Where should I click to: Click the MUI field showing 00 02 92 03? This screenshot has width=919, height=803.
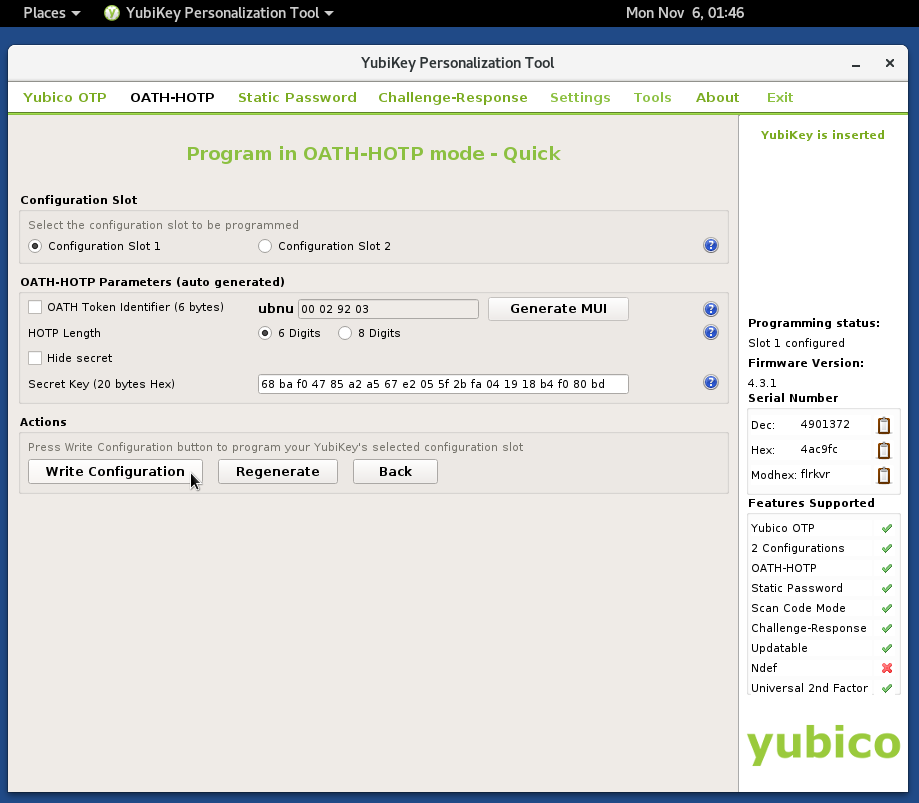pyautogui.click(x=388, y=309)
